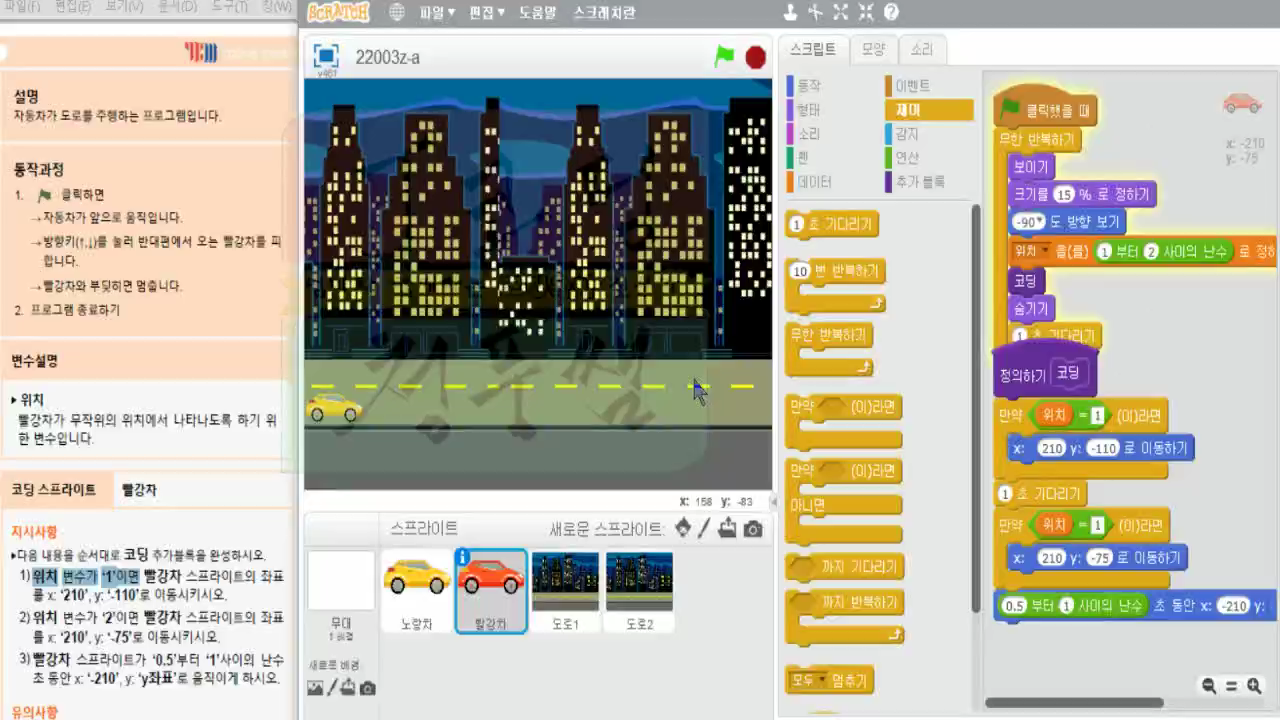The image size is (1280, 720).
Task: Start the project with the green flag
Action: pyautogui.click(x=724, y=57)
